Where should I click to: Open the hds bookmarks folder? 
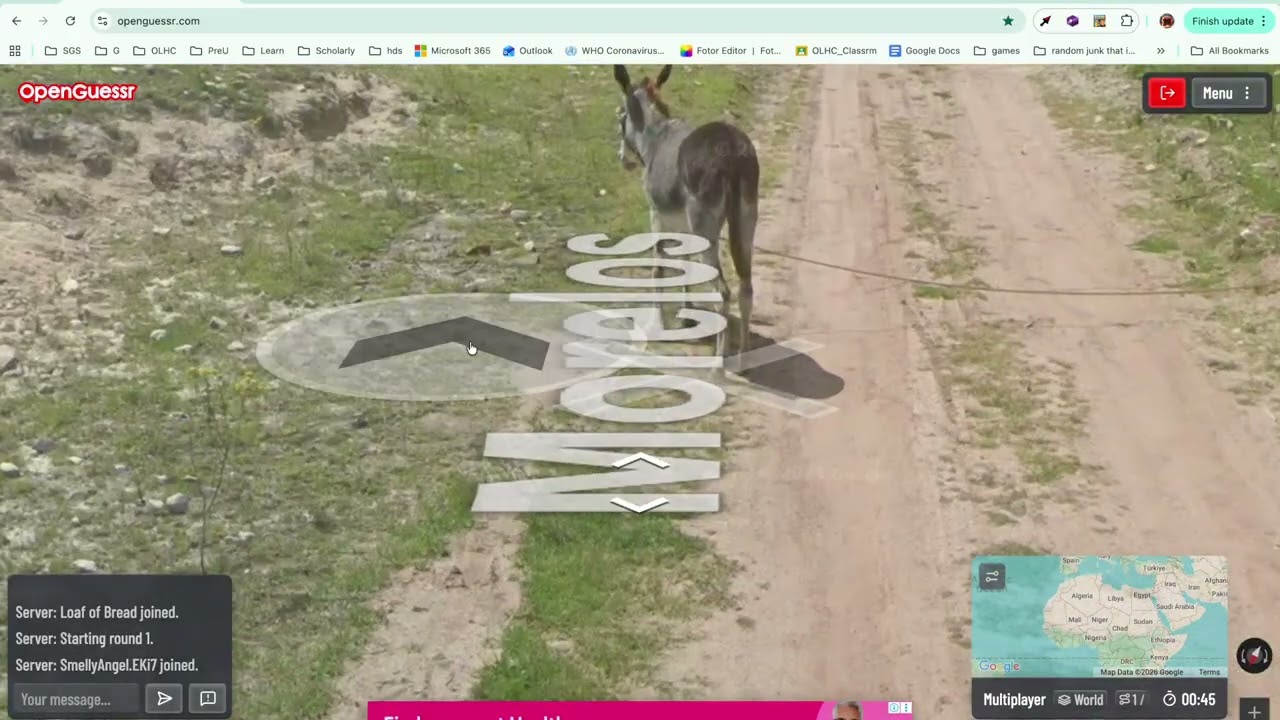(x=385, y=51)
